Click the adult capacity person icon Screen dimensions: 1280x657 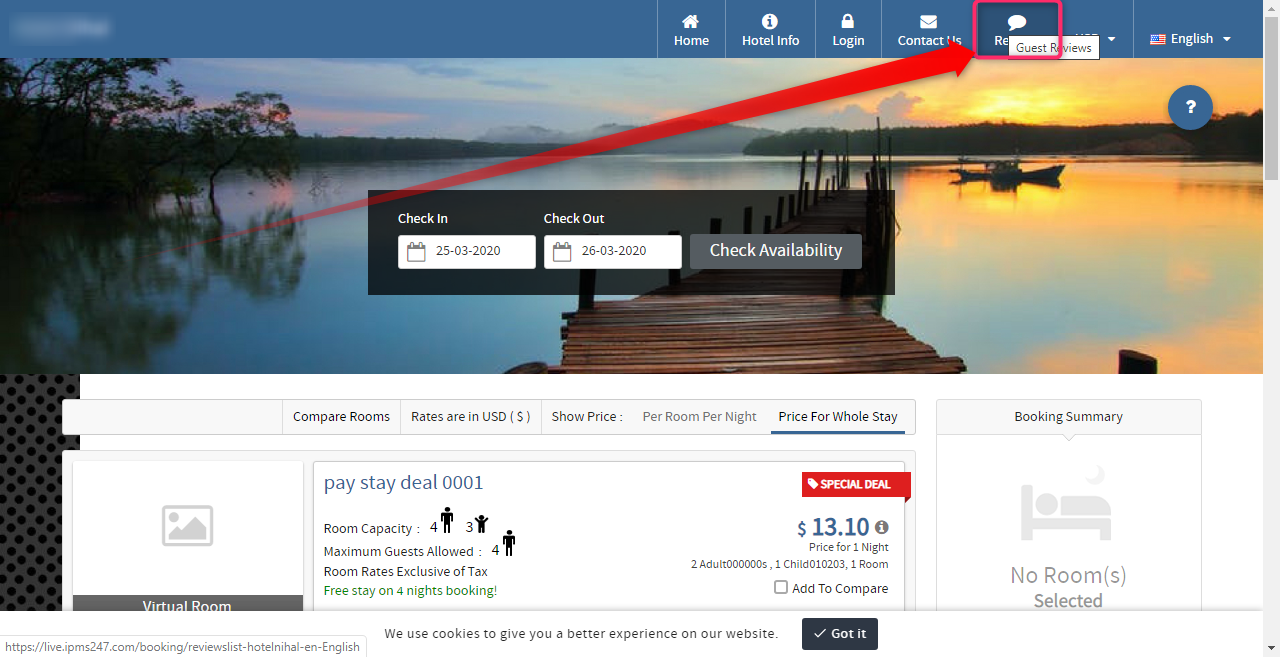(447, 521)
